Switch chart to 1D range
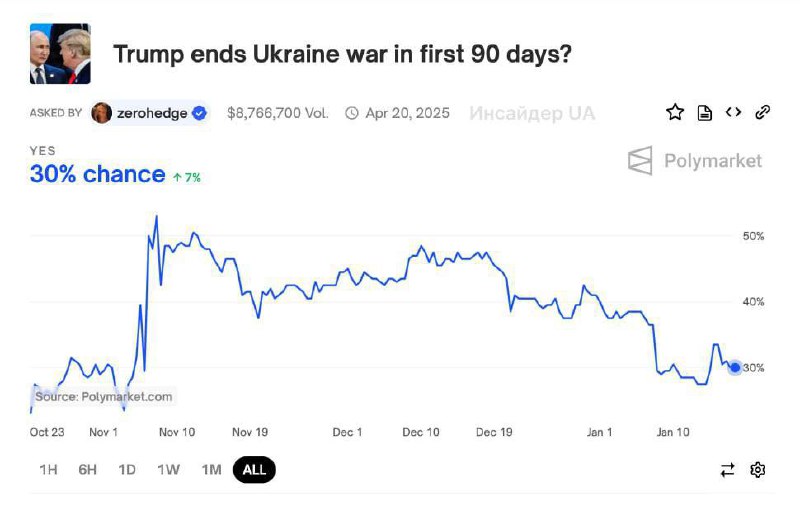The height and width of the screenshot is (515, 800). (x=127, y=469)
